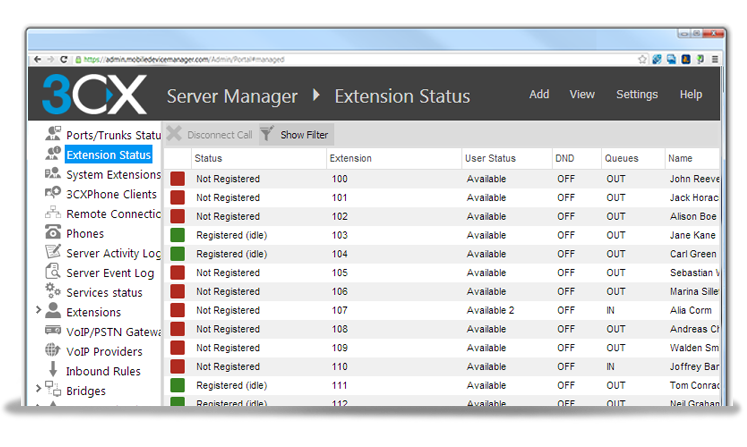Expand the Extensions tree node
747x447 pixels.
tap(38, 310)
